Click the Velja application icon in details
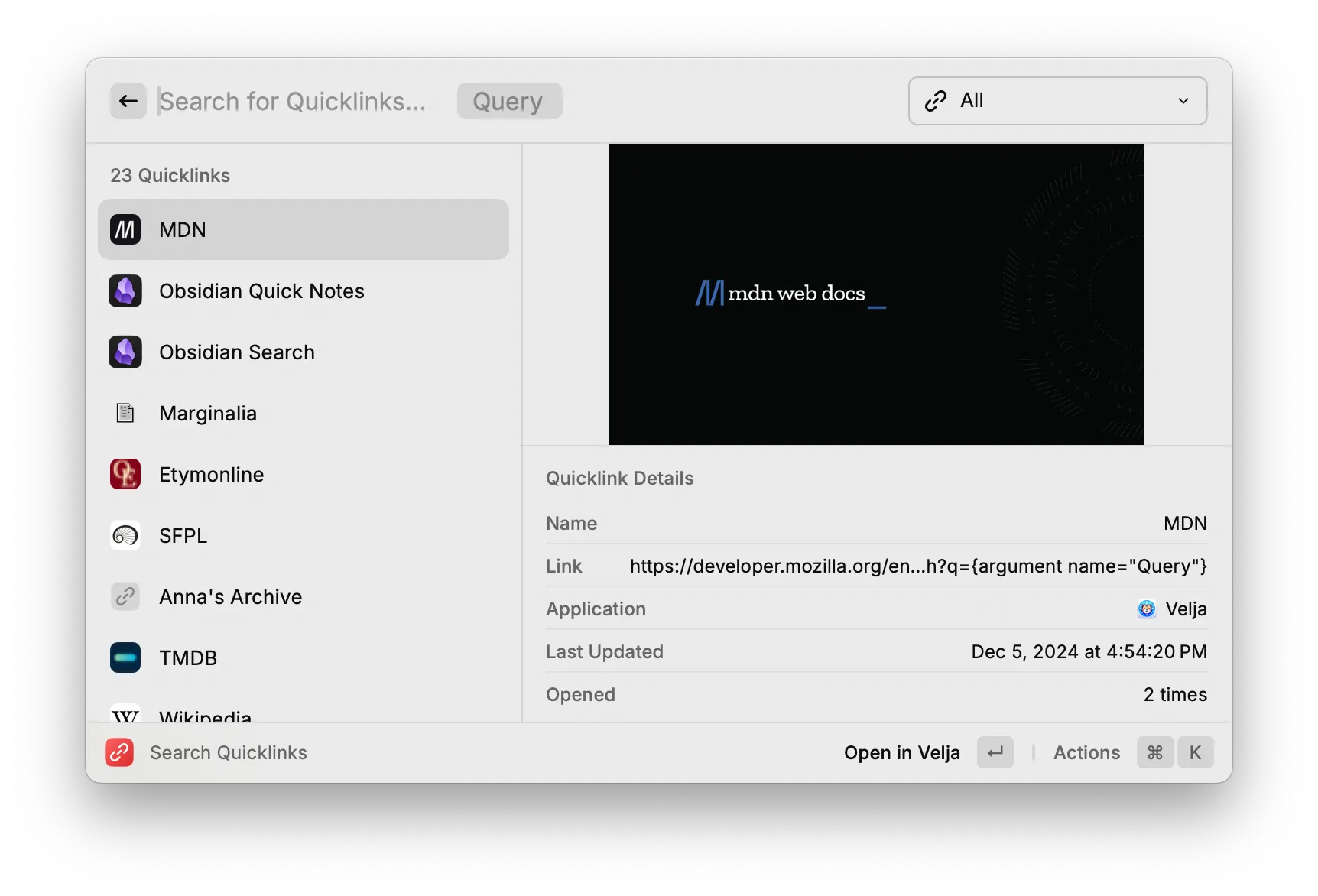Image resolution: width=1318 pixels, height=896 pixels. pos(1145,609)
